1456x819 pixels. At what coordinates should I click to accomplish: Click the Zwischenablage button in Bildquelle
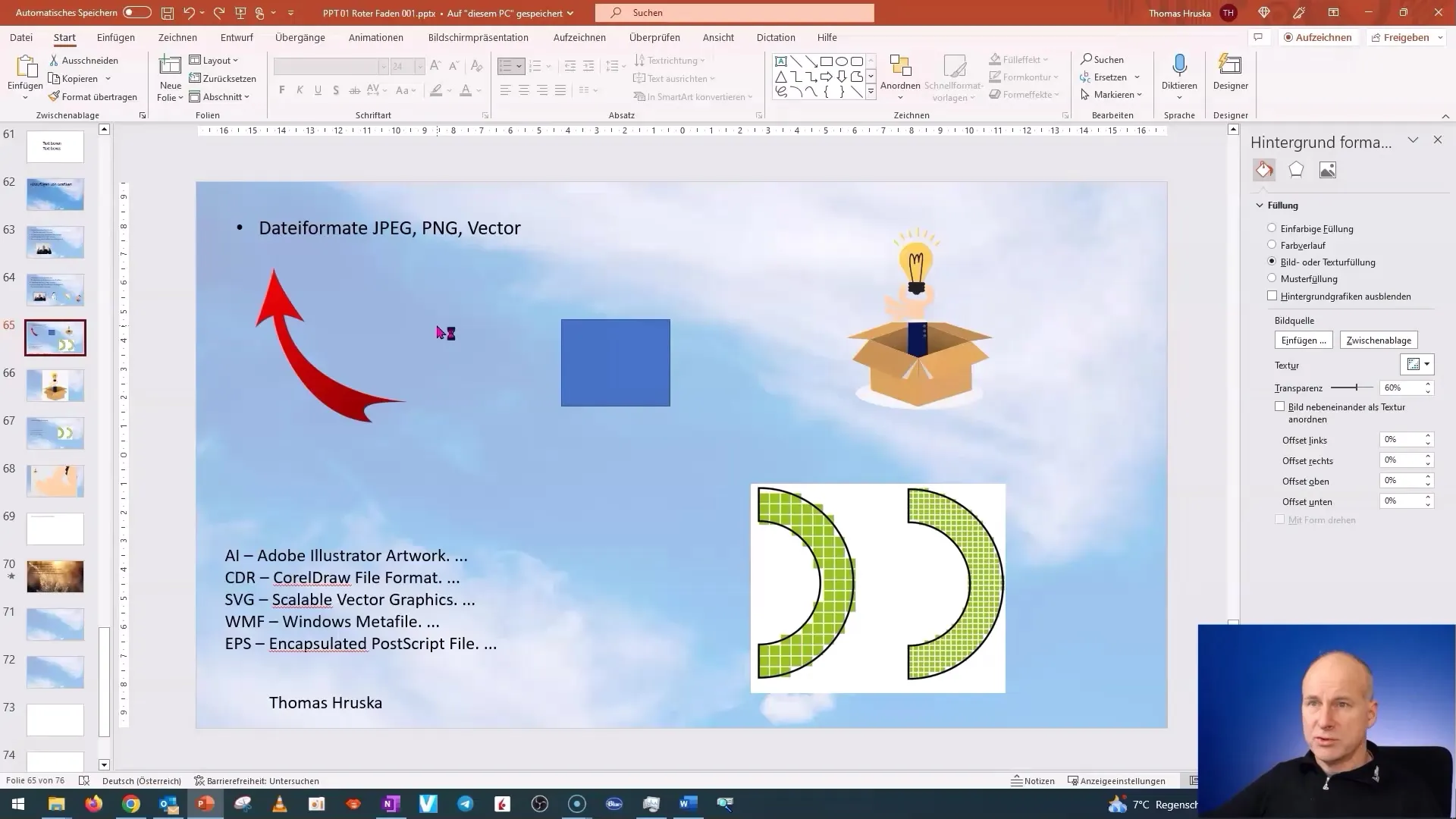coord(1379,340)
